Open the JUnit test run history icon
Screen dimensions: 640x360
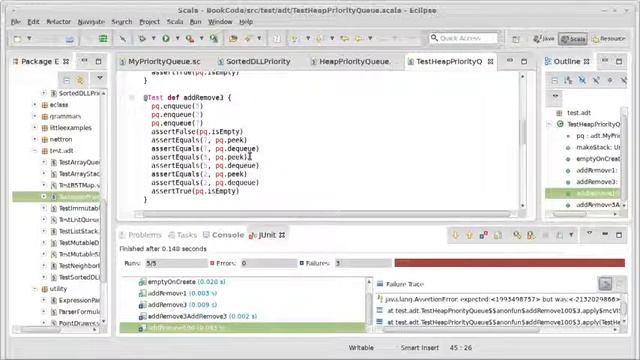pyautogui.click(x=560, y=235)
